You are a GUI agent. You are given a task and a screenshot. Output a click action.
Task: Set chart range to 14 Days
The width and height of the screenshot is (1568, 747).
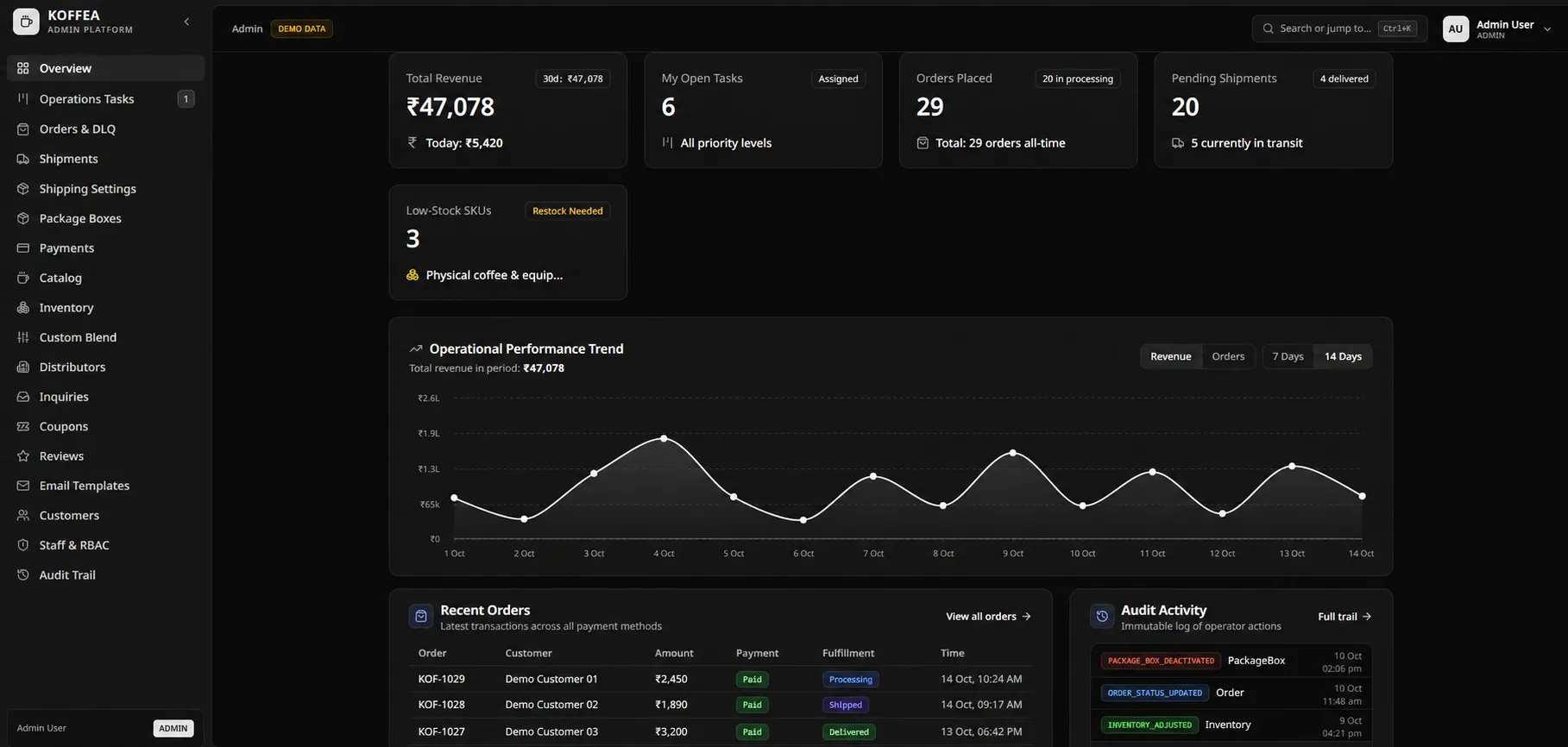(1343, 356)
